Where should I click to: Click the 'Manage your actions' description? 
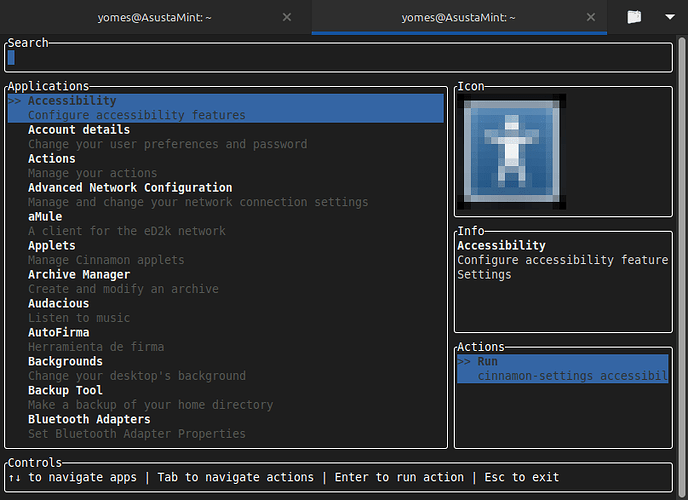(93, 173)
